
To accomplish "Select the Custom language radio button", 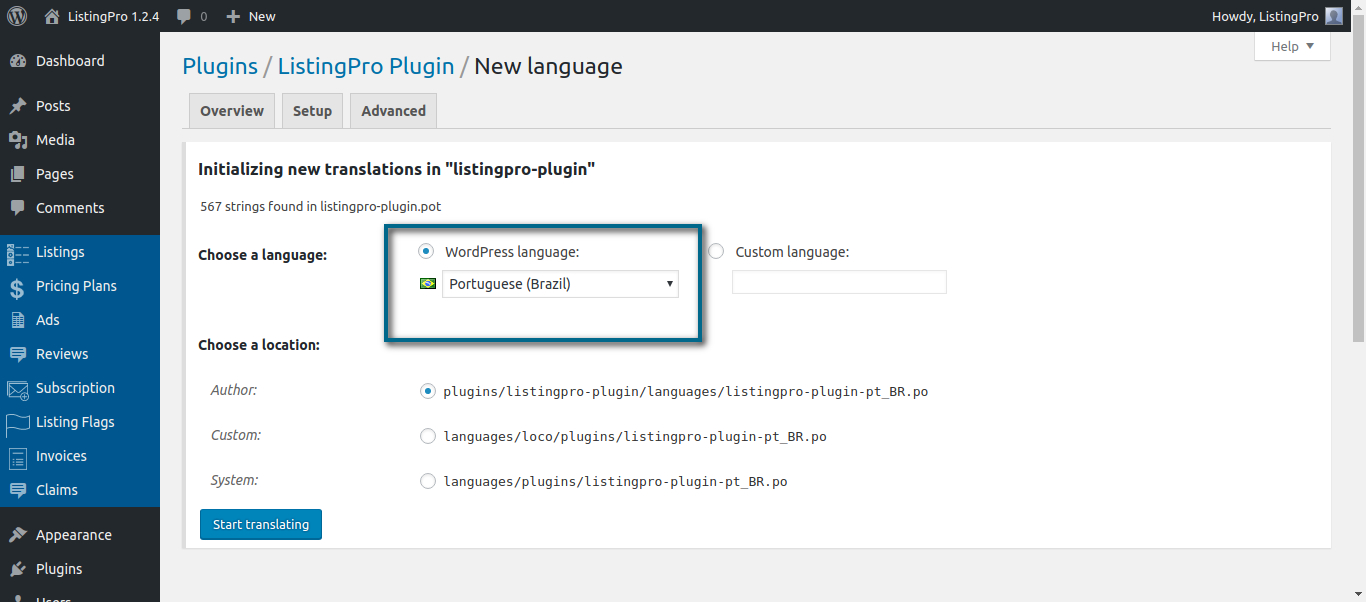I will pos(716,251).
